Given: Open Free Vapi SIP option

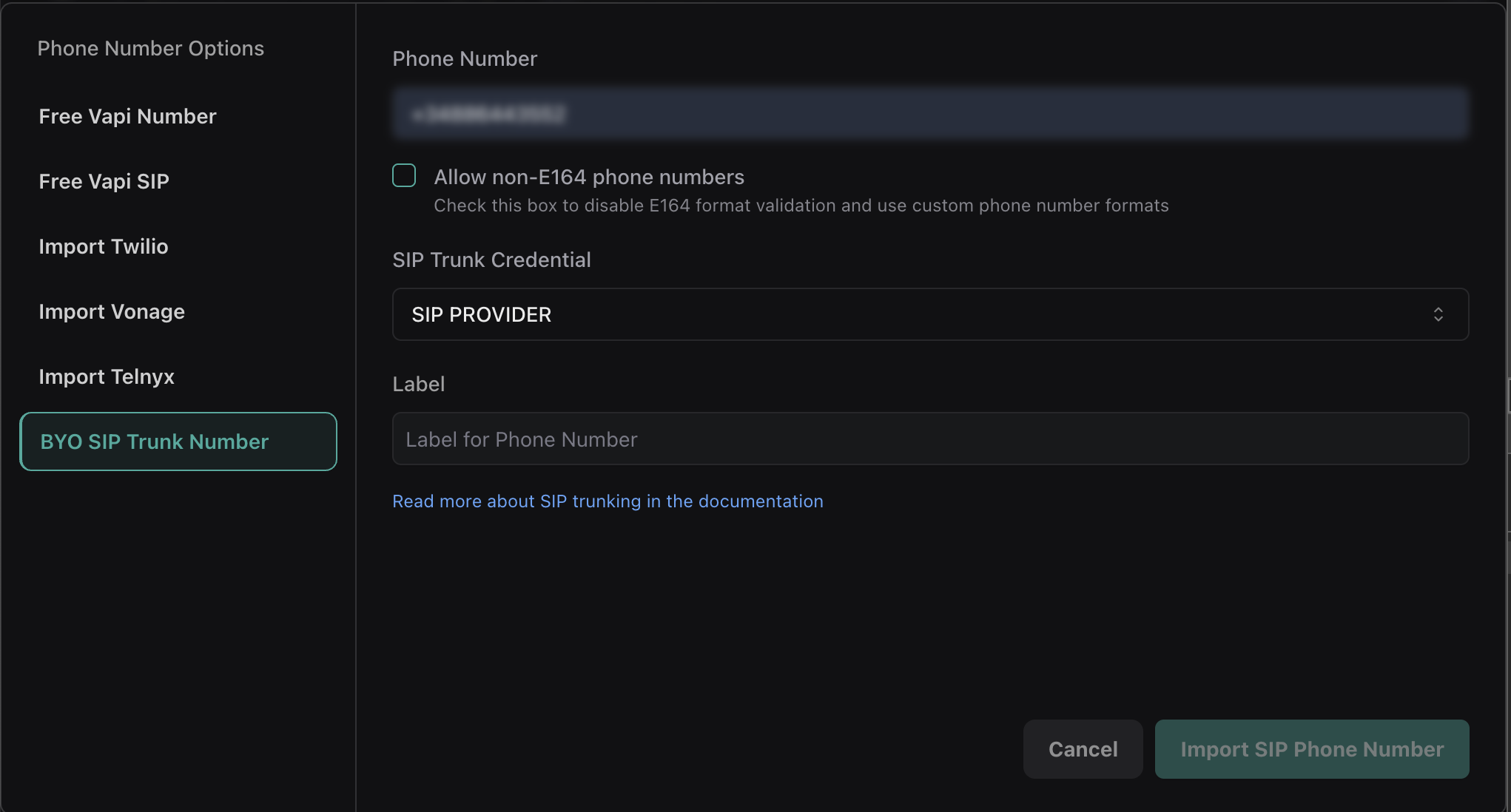Looking at the screenshot, I should click(x=104, y=181).
